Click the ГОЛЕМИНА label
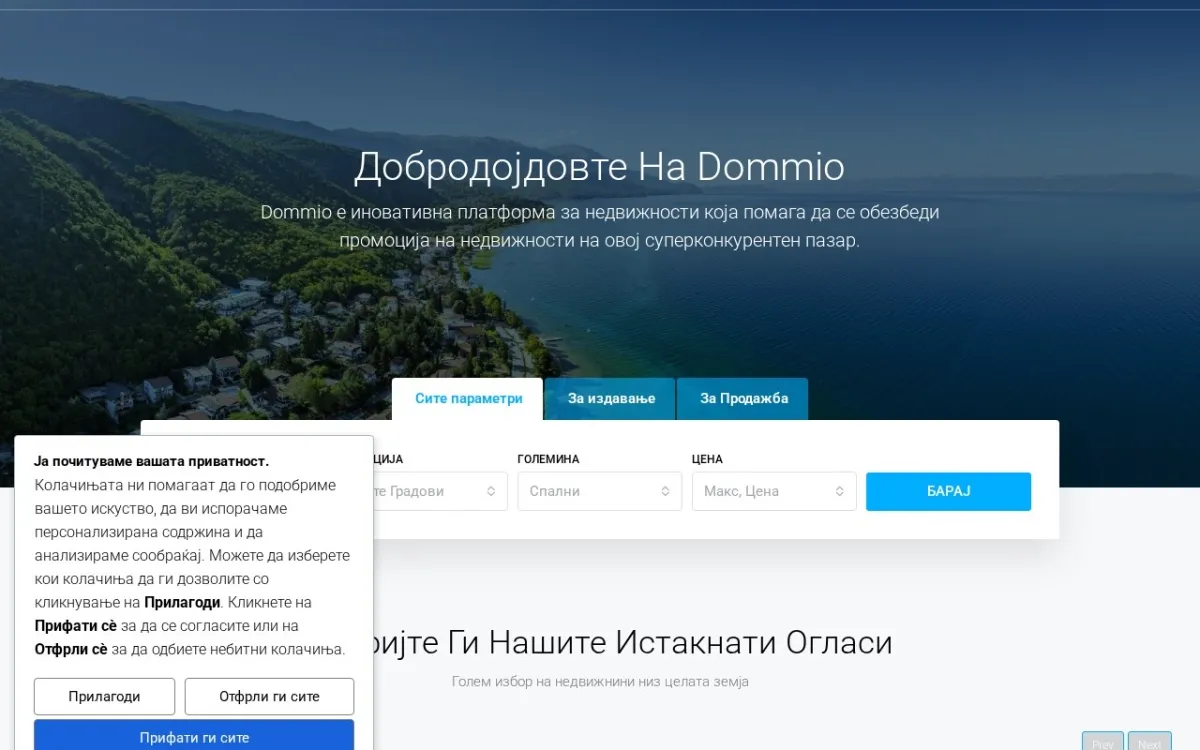This screenshot has width=1200, height=750. click(x=548, y=459)
